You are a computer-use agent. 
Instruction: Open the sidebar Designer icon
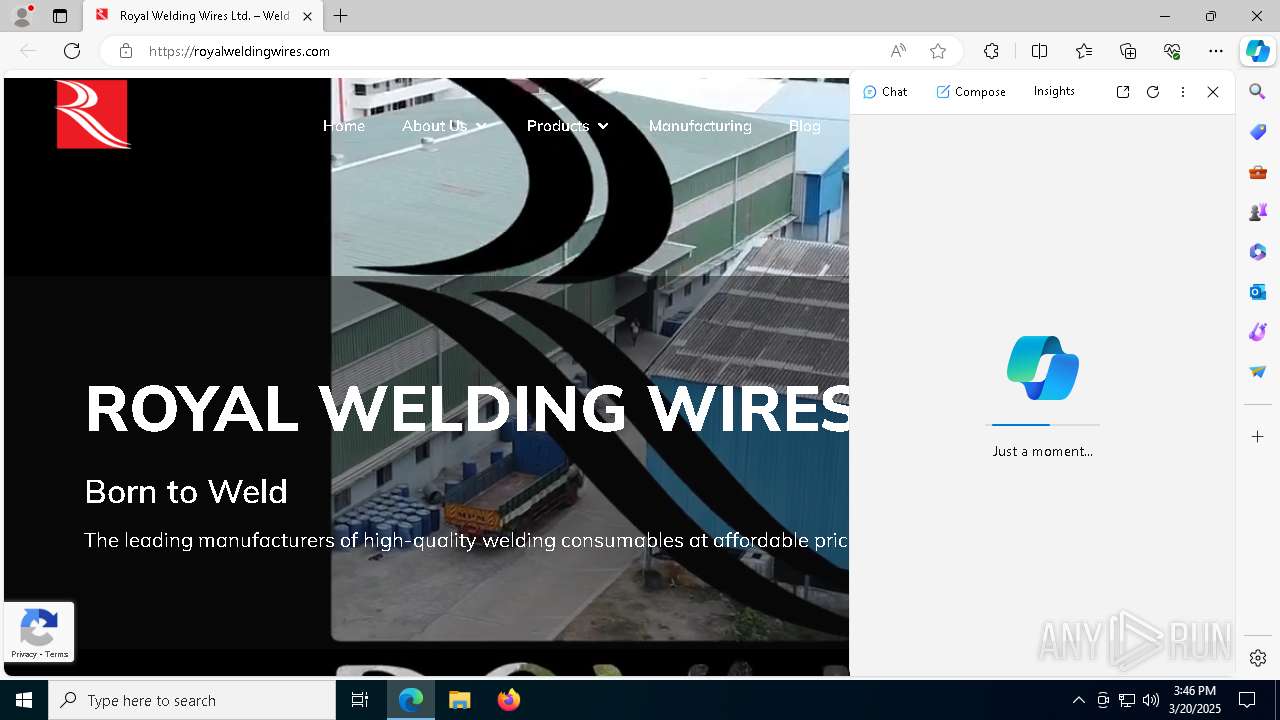pos(1258,332)
